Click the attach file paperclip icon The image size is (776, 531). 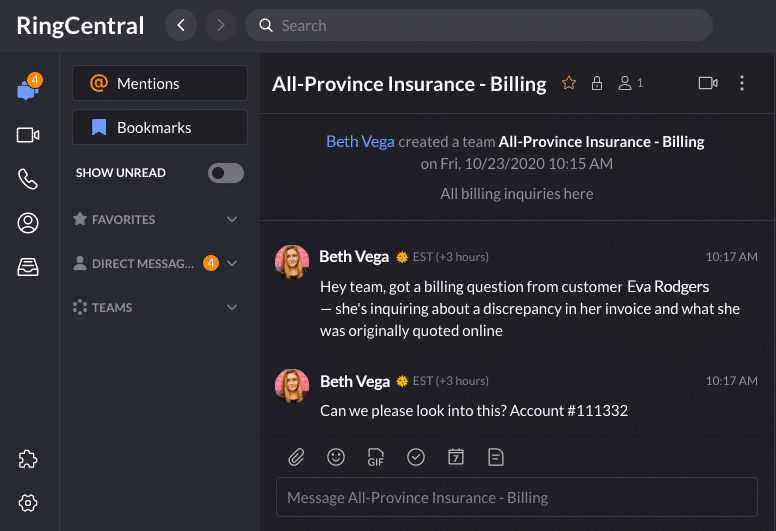[x=296, y=457]
